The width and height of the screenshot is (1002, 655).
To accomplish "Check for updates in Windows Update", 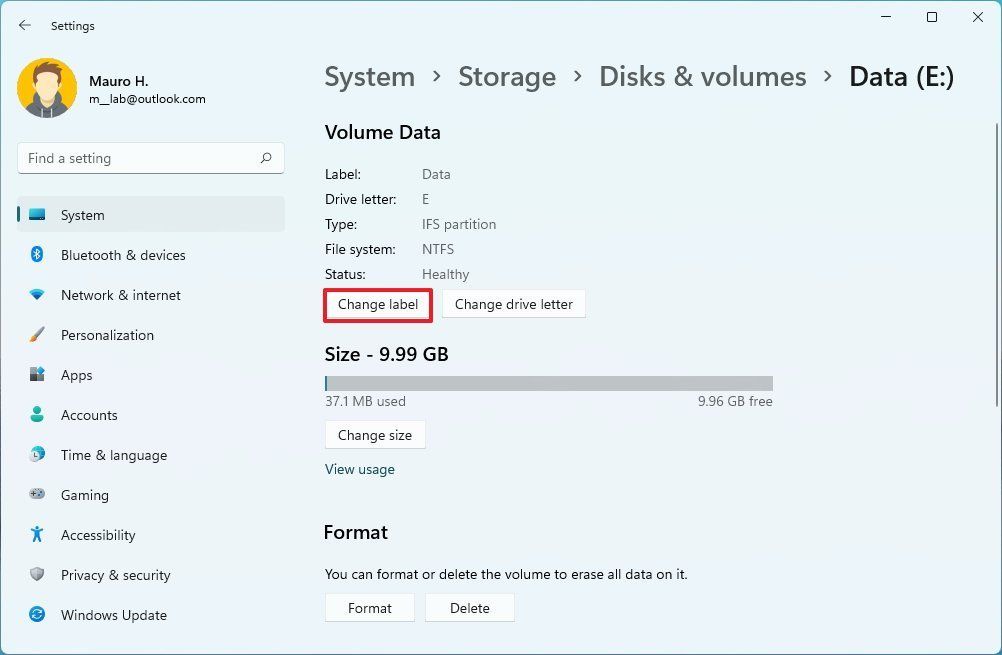I will [x=113, y=615].
